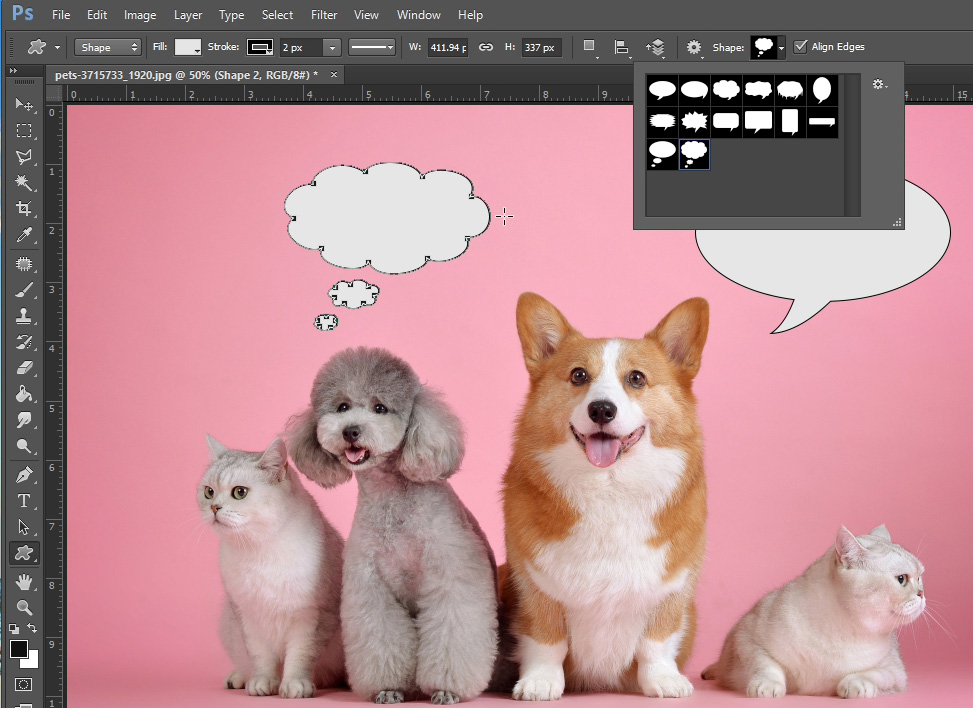This screenshot has width=973, height=708.
Task: Select the Custom Shape tool in toolbox
Action: coord(24,553)
